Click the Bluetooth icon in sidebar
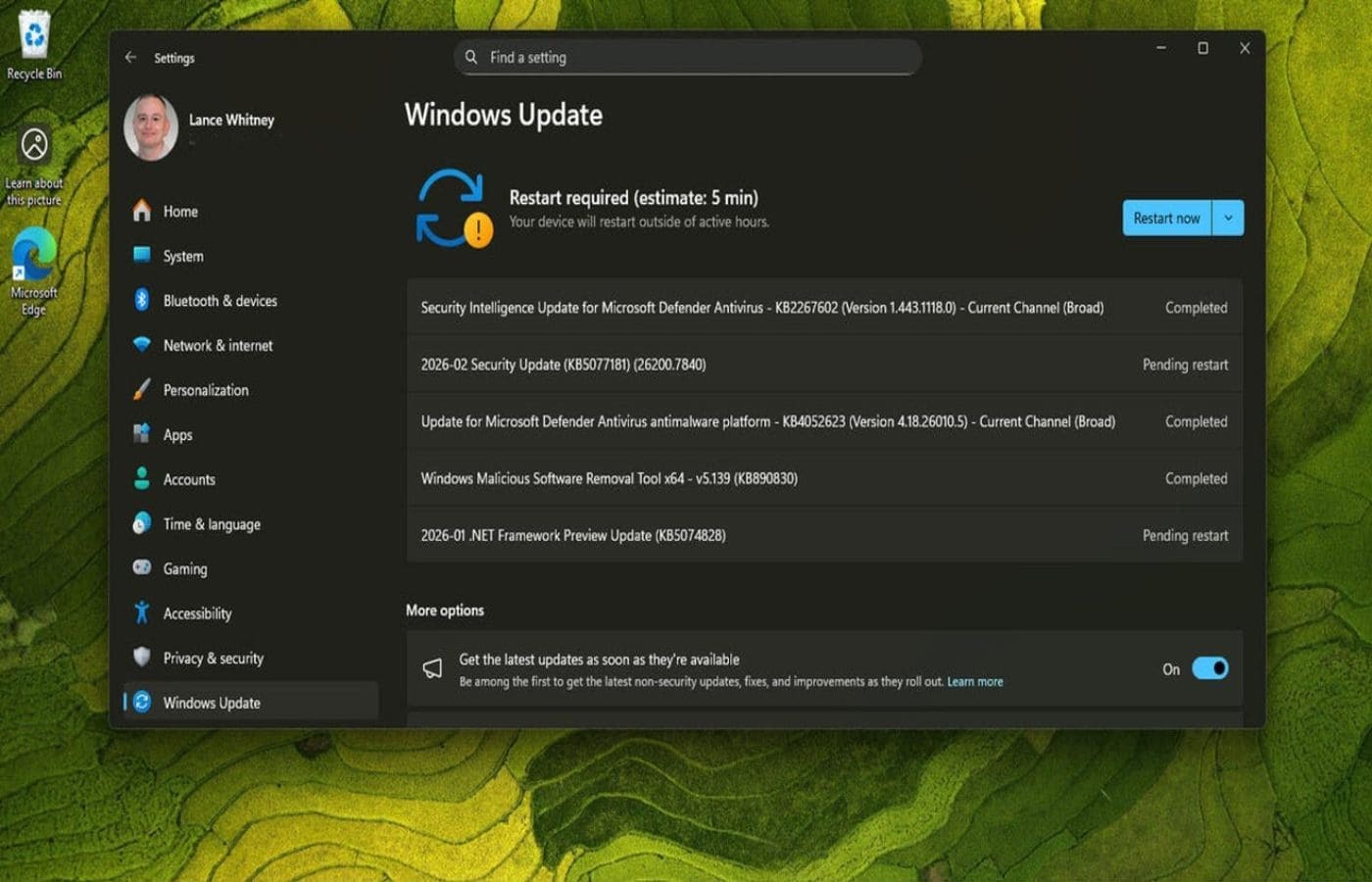The width and height of the screenshot is (1372, 882). [142, 300]
